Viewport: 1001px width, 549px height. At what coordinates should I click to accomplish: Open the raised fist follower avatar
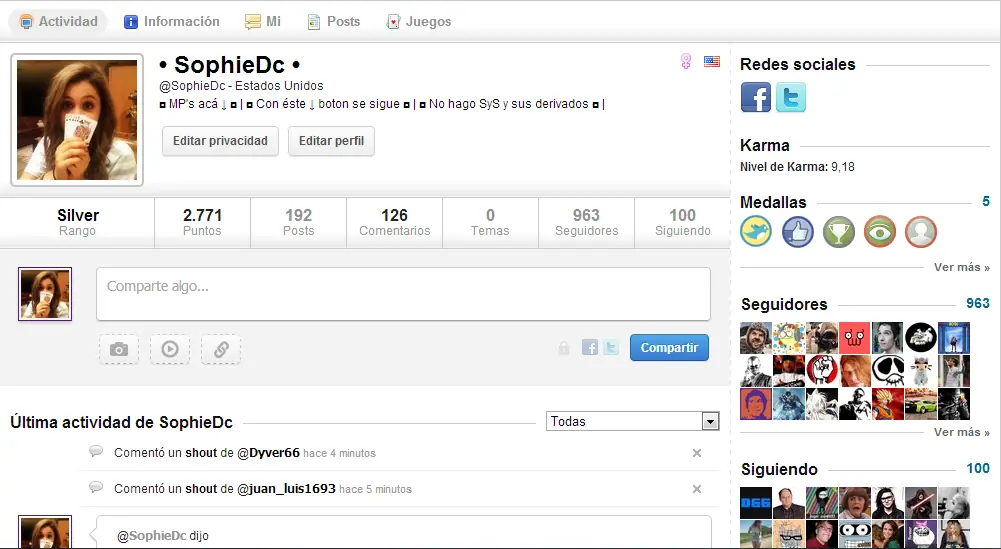pyautogui.click(x=822, y=371)
